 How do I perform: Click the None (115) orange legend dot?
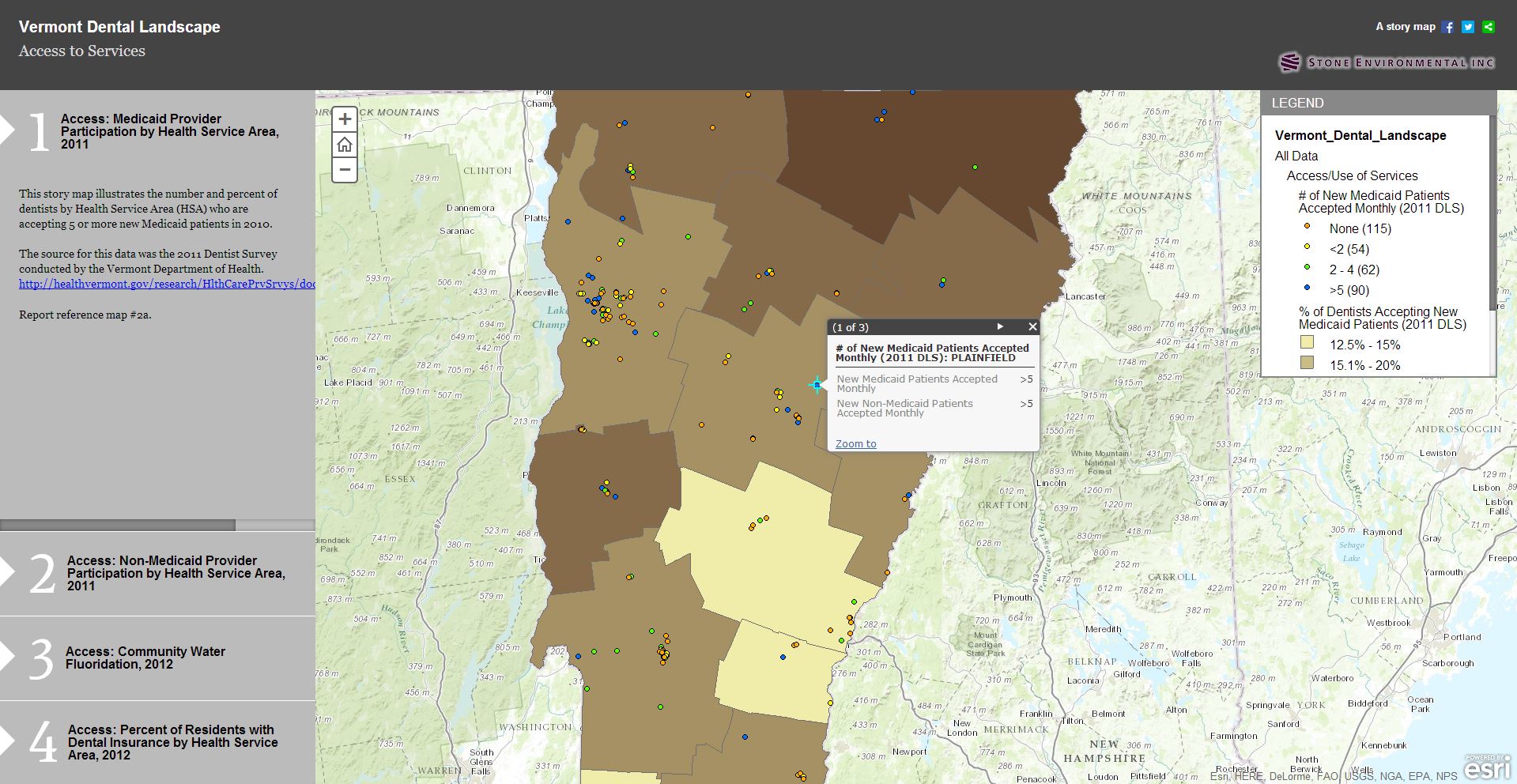[x=1308, y=226]
